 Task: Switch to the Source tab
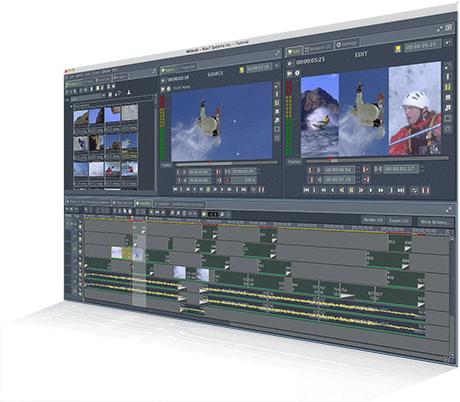pyautogui.click(x=168, y=70)
